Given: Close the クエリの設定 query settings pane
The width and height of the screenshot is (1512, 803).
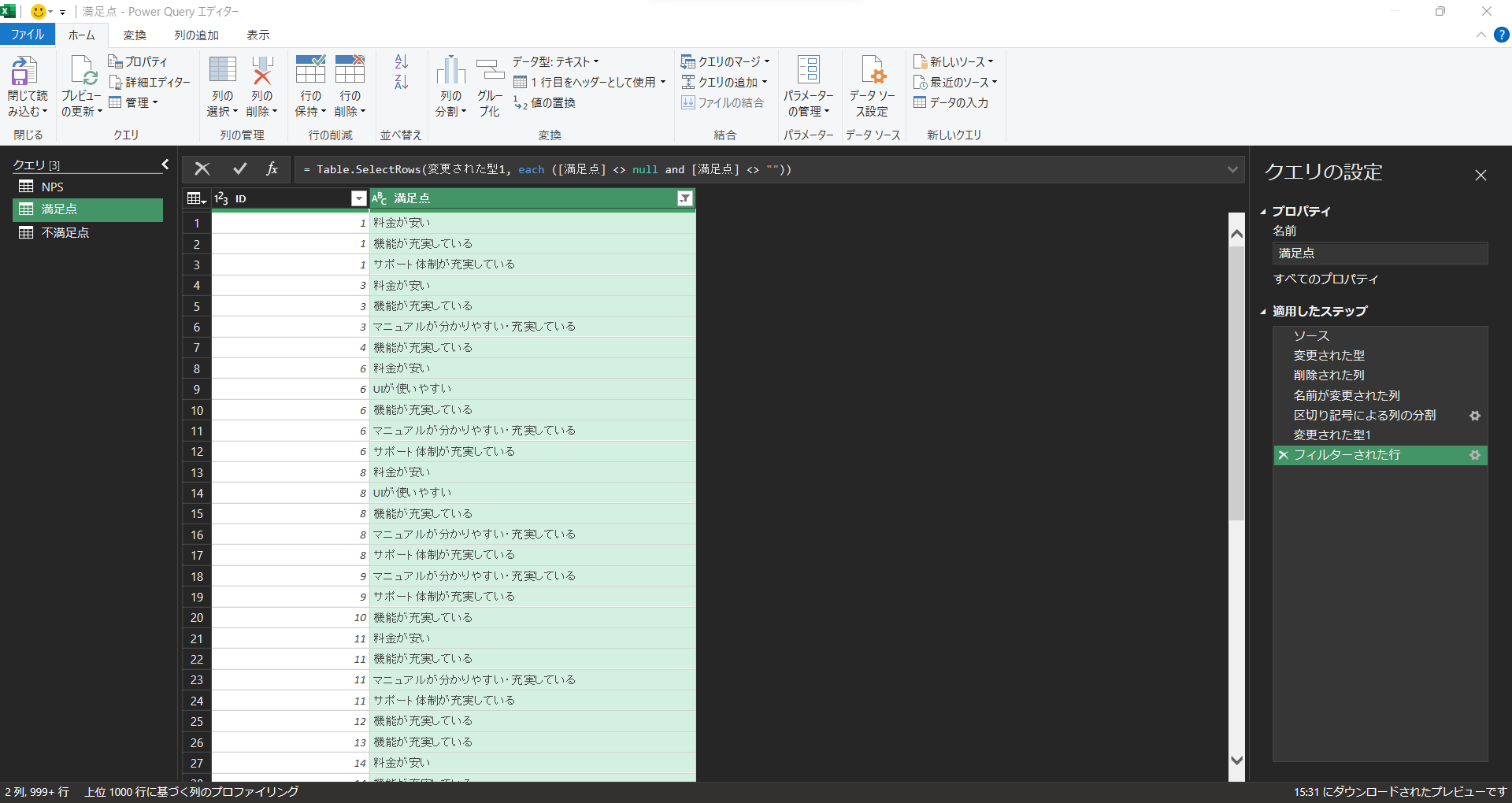Looking at the screenshot, I should (1480, 175).
